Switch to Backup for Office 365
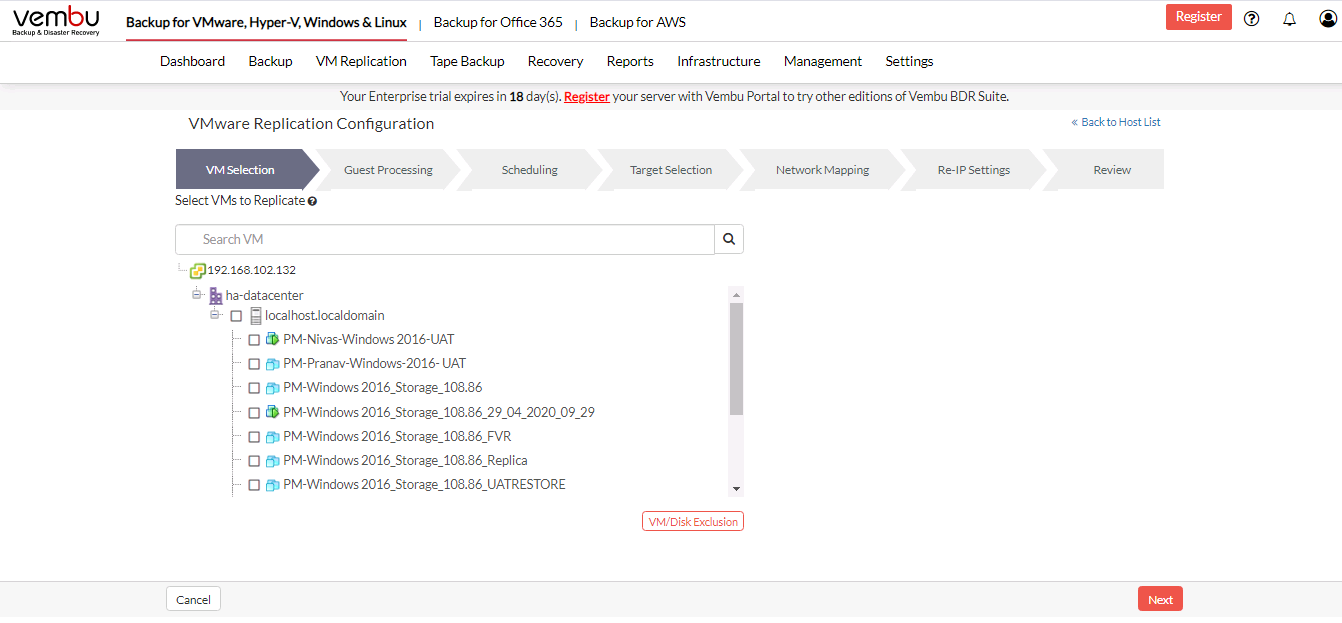Screen dimensions: 1342x623 (498, 22)
